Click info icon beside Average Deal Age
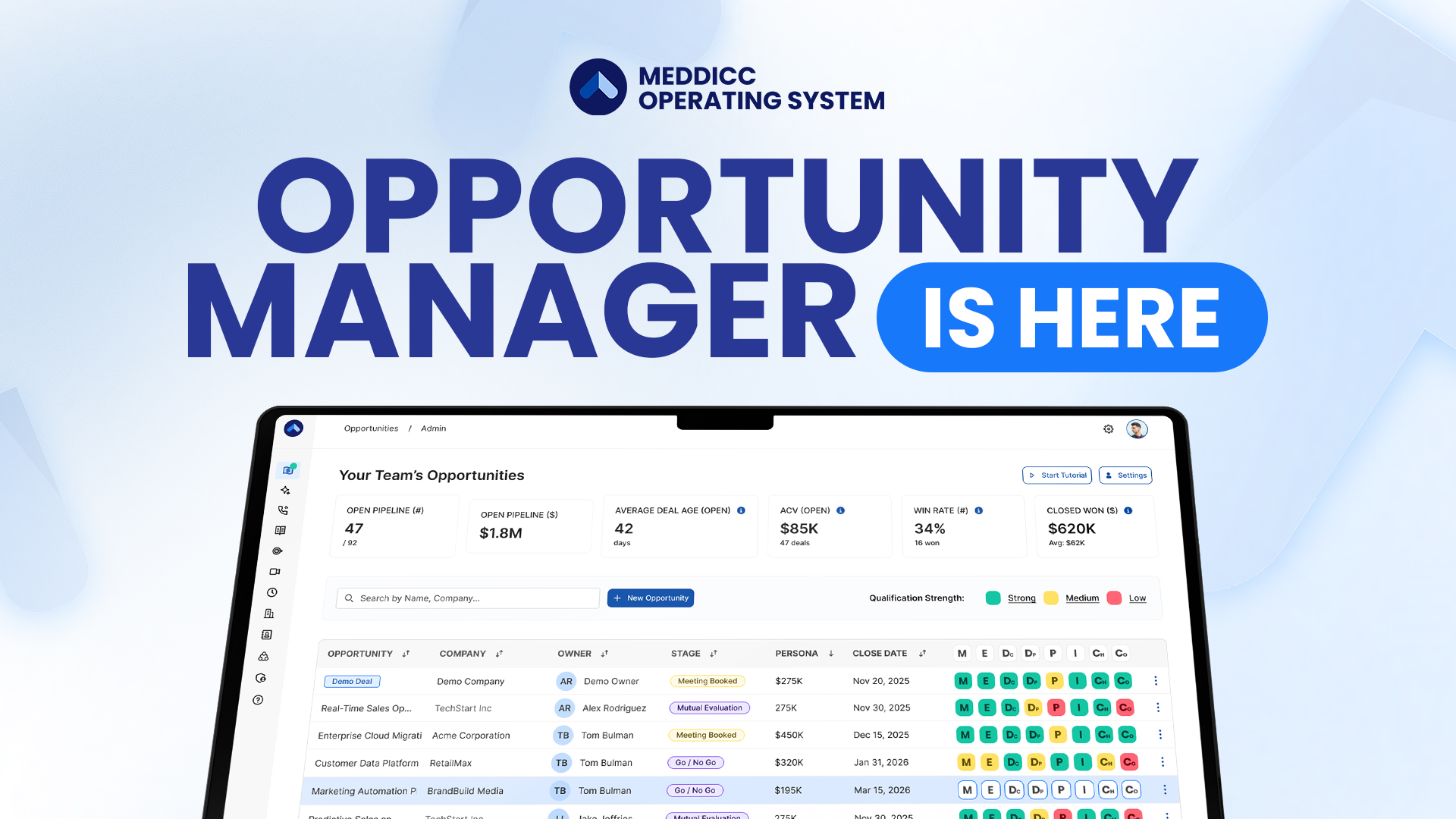The height and width of the screenshot is (819, 1456). pos(741,510)
